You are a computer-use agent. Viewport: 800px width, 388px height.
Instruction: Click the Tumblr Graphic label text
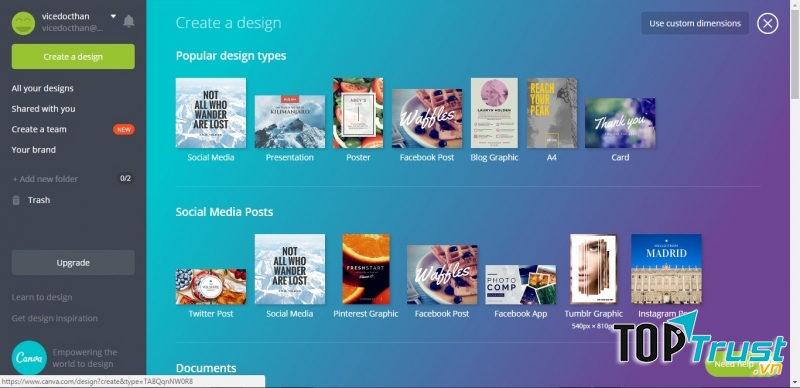pyautogui.click(x=593, y=313)
